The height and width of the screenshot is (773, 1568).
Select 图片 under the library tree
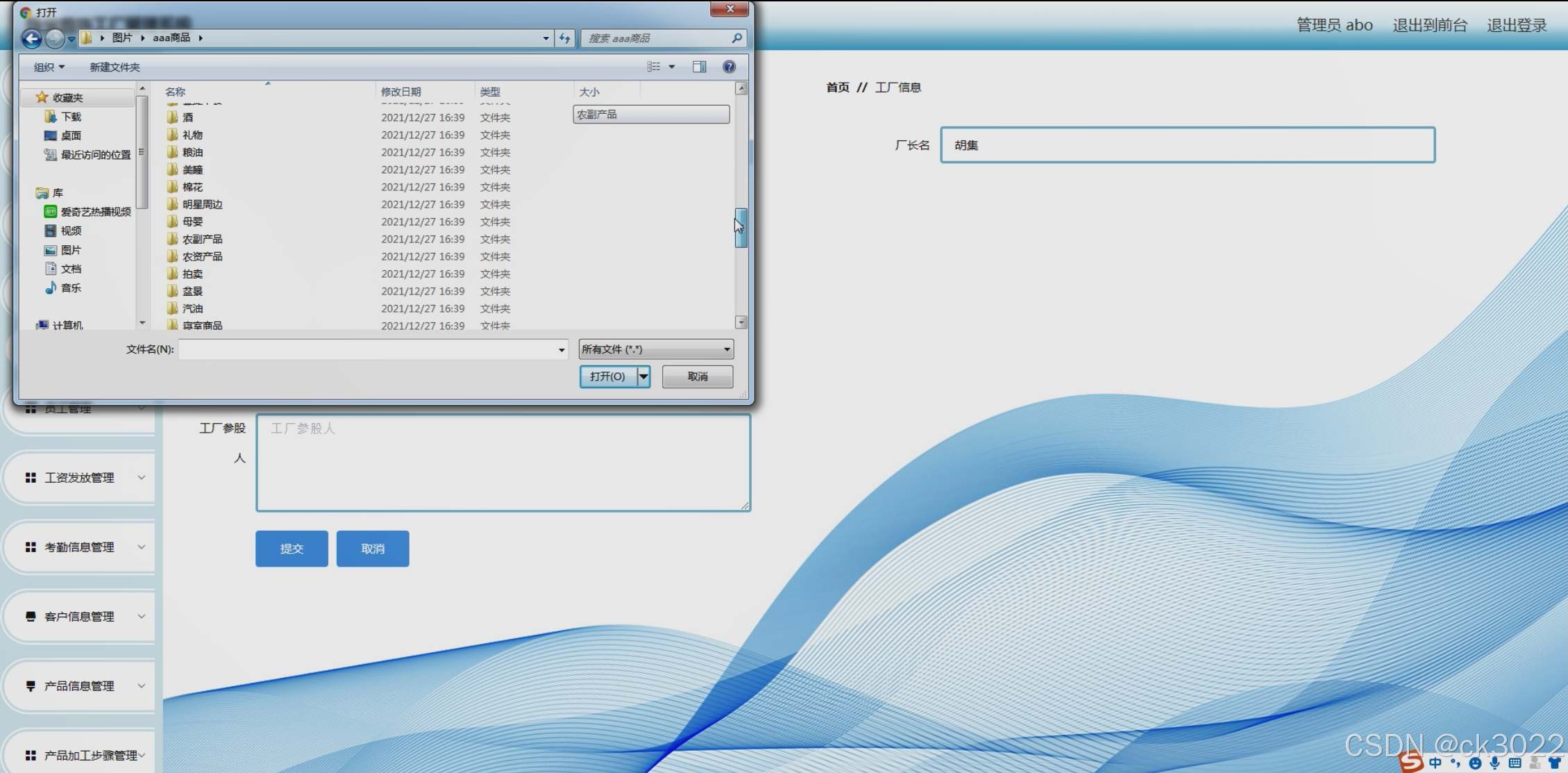(71, 250)
